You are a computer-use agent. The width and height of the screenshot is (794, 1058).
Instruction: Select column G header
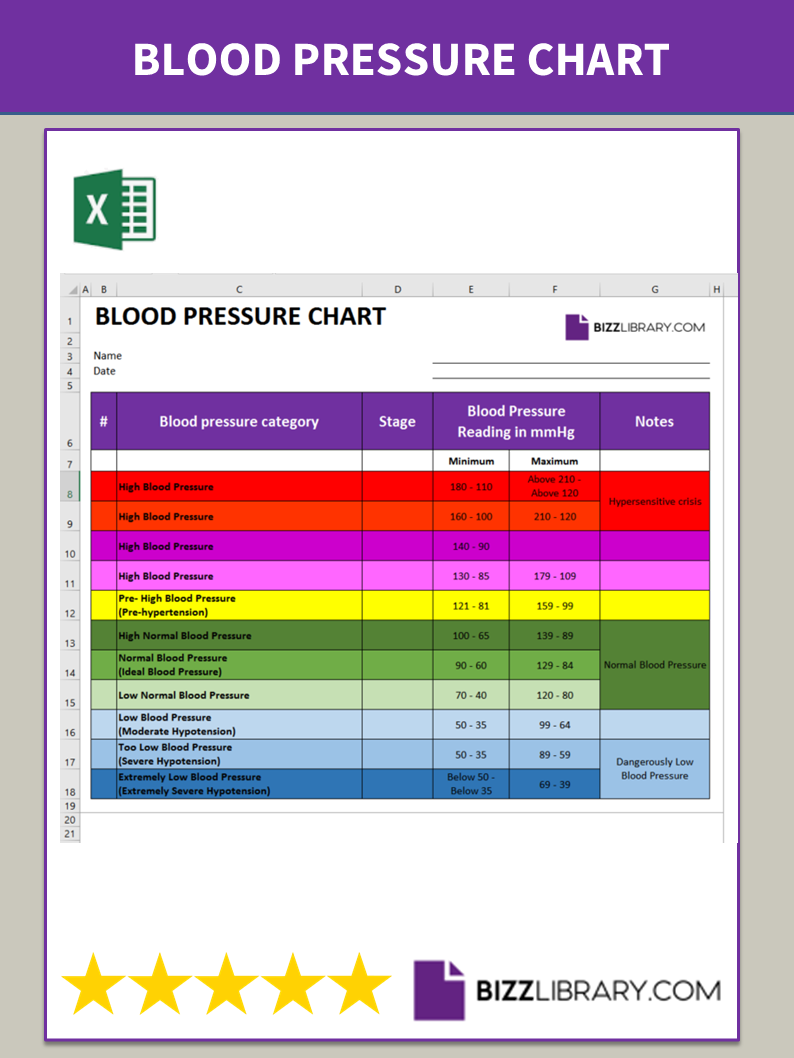[654, 289]
